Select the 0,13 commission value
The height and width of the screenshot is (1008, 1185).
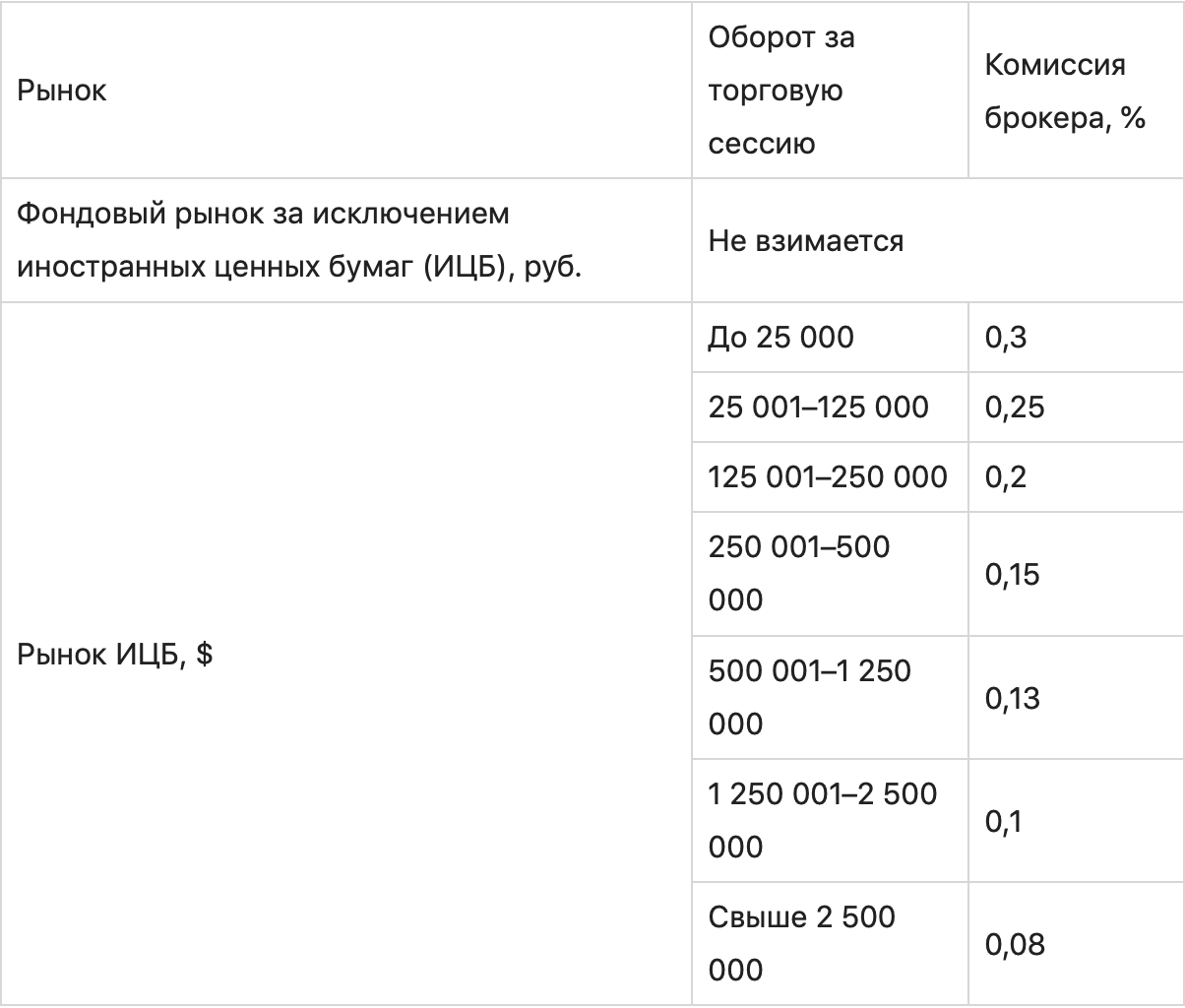(x=1014, y=697)
